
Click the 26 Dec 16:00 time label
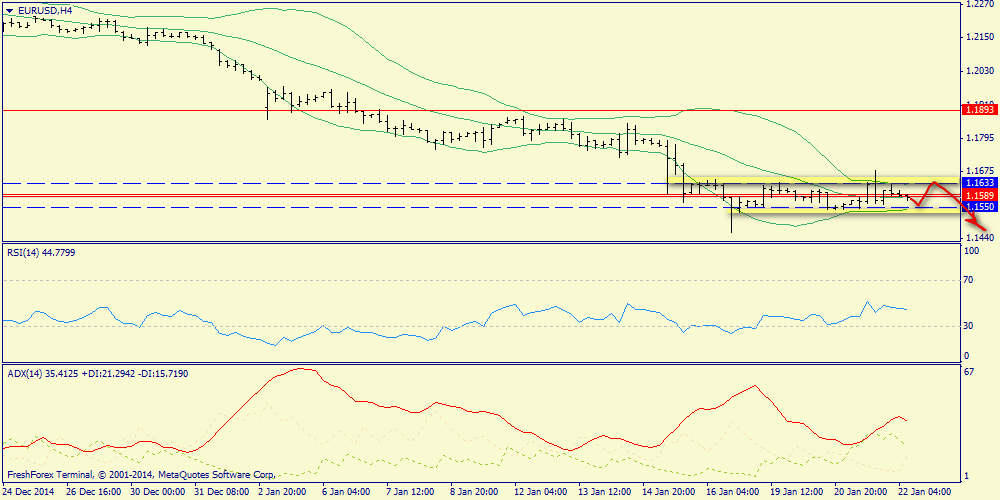[95, 492]
